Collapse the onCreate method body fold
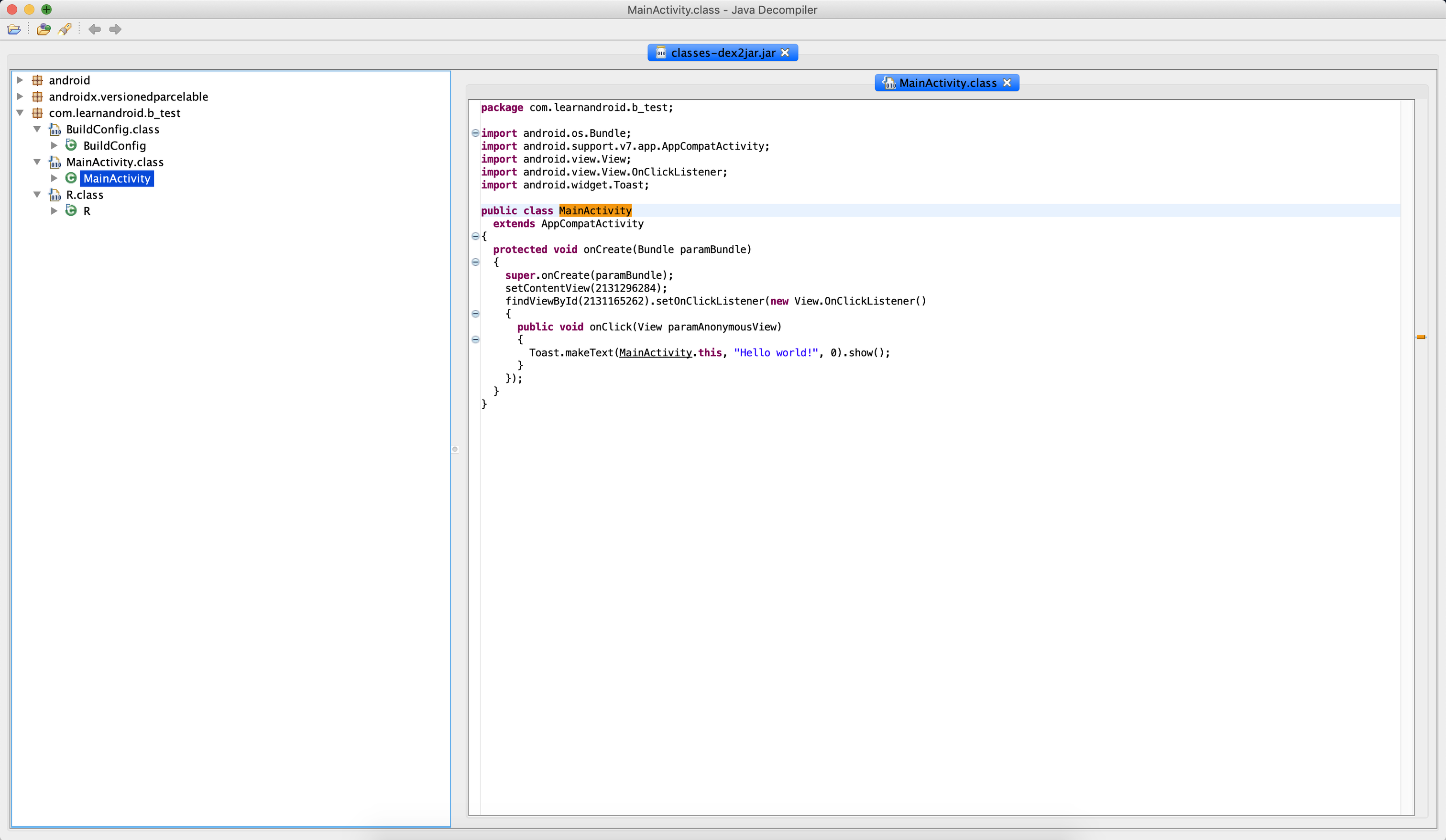The width and height of the screenshot is (1446, 840). [475, 262]
